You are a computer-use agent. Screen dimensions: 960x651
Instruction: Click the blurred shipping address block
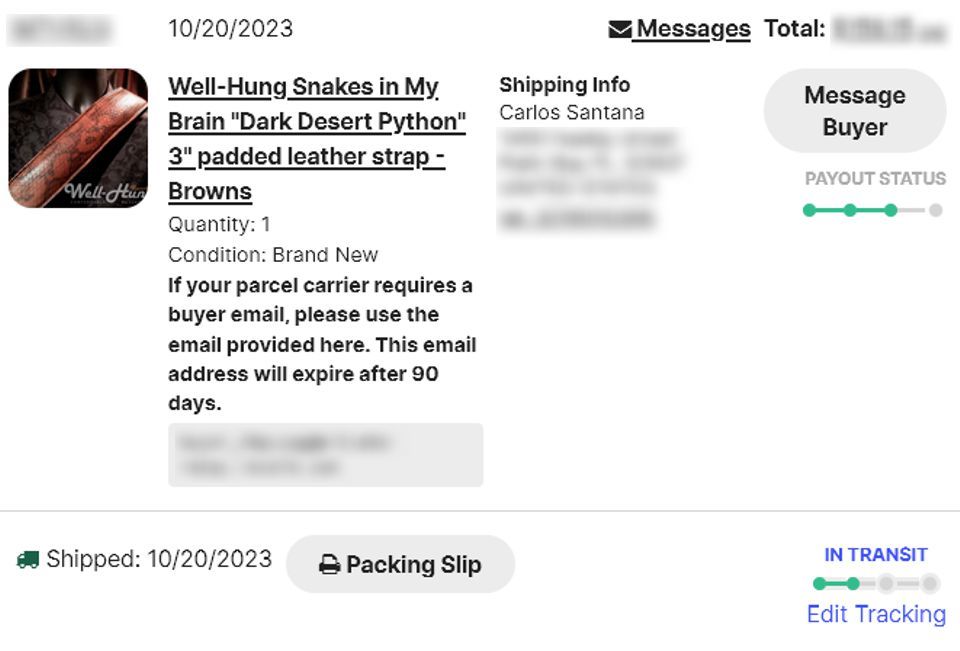[590, 179]
